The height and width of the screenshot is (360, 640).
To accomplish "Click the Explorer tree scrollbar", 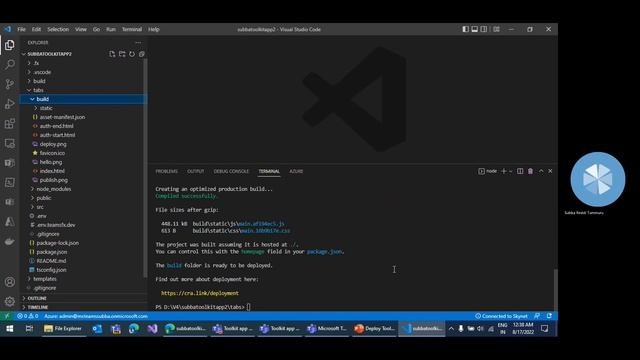I will (145, 167).
